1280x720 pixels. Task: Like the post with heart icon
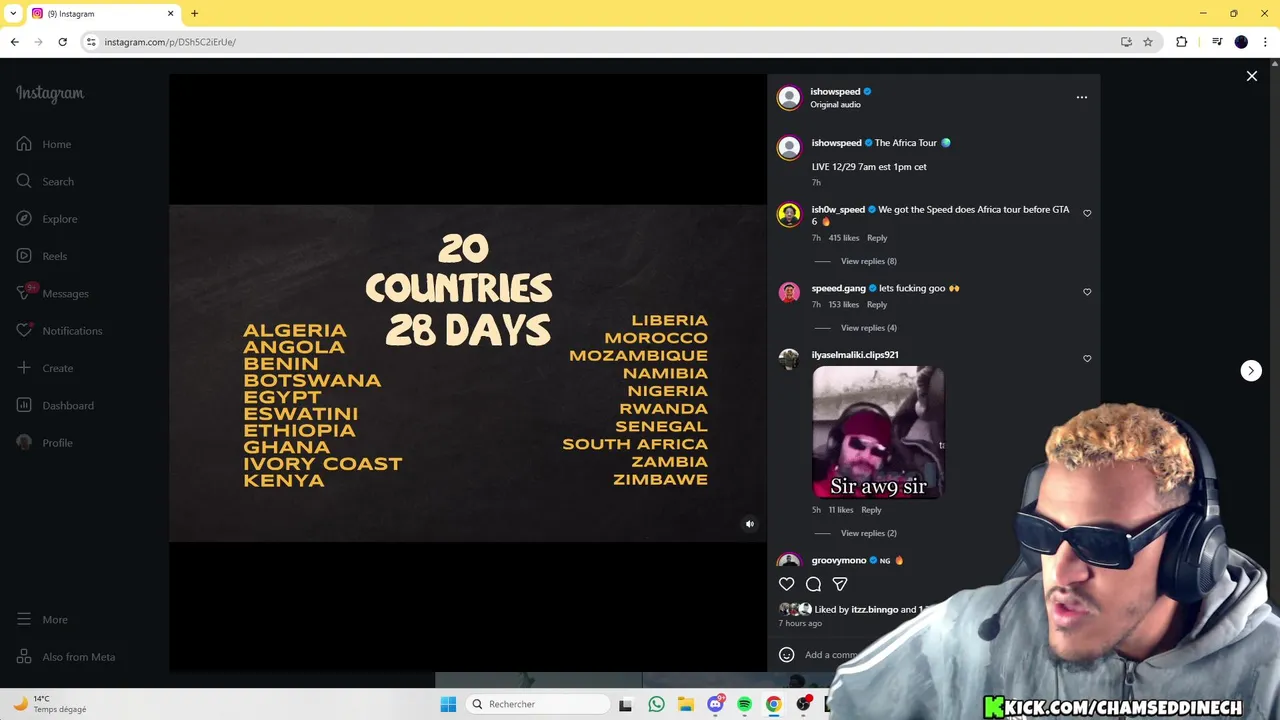787,584
